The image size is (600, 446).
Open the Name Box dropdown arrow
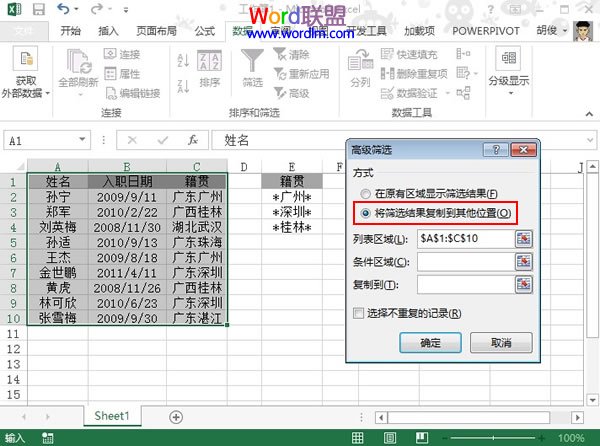click(x=82, y=139)
